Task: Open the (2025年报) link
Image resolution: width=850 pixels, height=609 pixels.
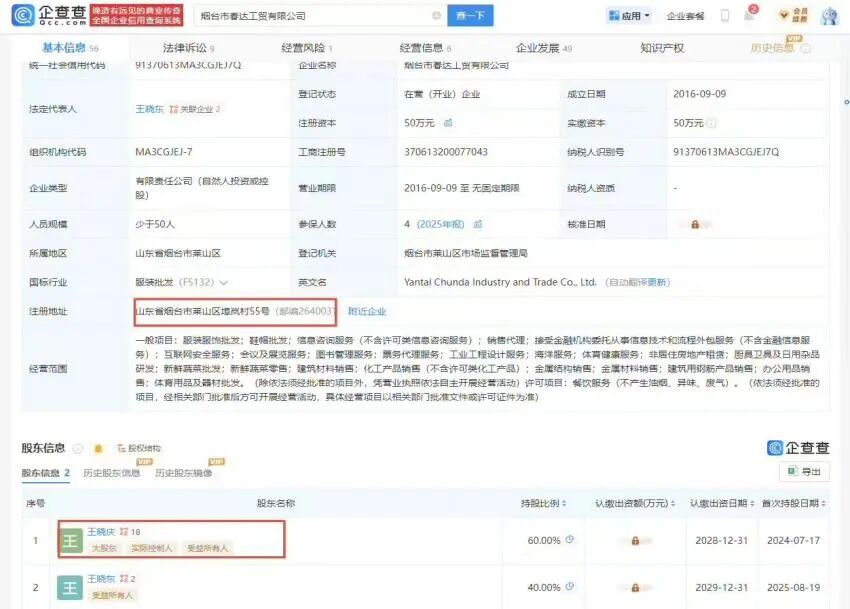Action: (x=440, y=224)
